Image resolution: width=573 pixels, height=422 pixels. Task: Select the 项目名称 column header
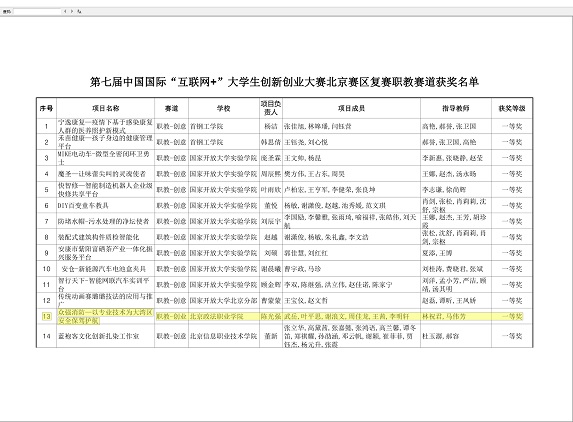(106, 108)
